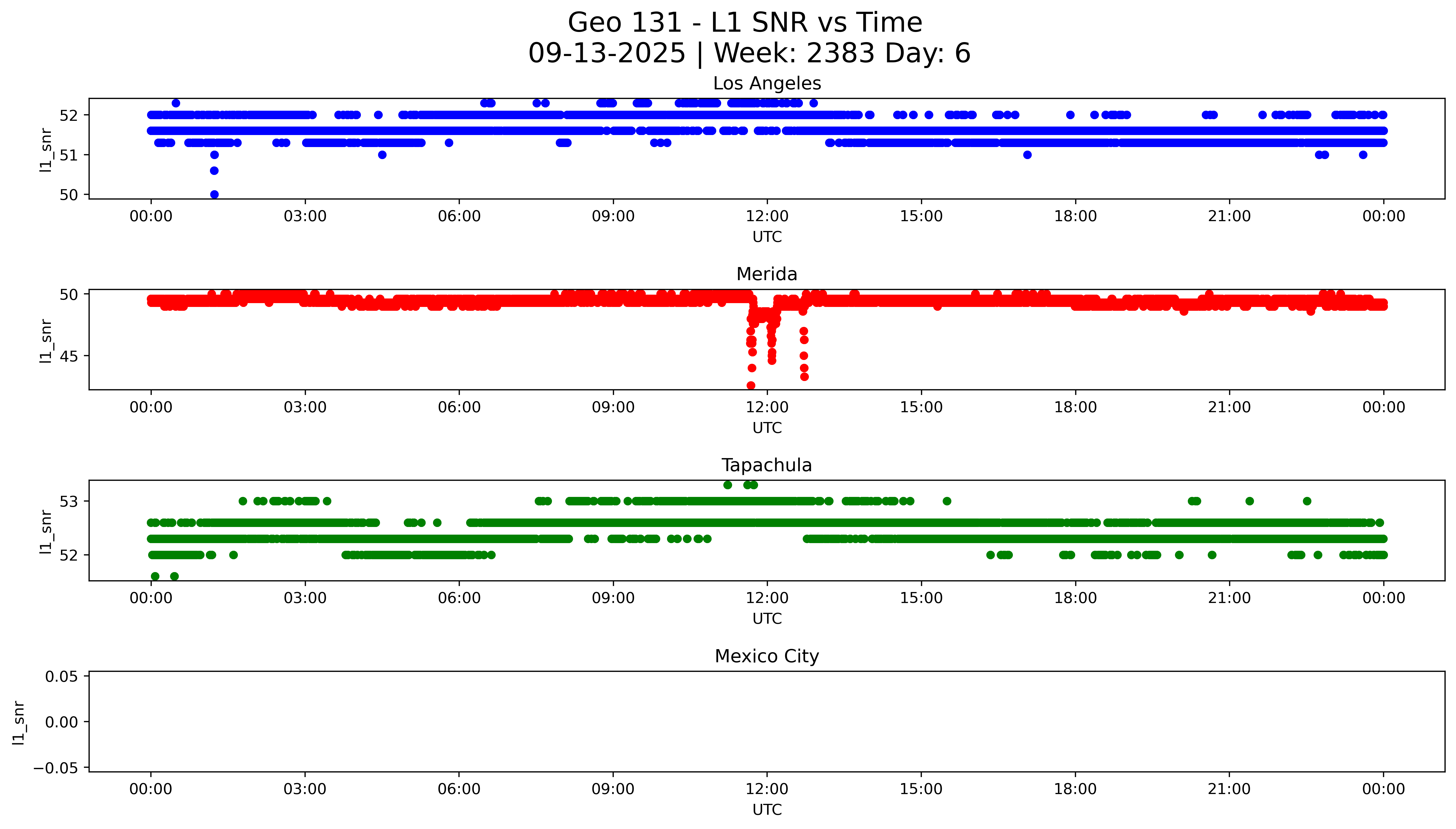1456x829 pixels.
Task: Click the l1_snr y-axis label of the Merida plot
Action: click(46, 341)
